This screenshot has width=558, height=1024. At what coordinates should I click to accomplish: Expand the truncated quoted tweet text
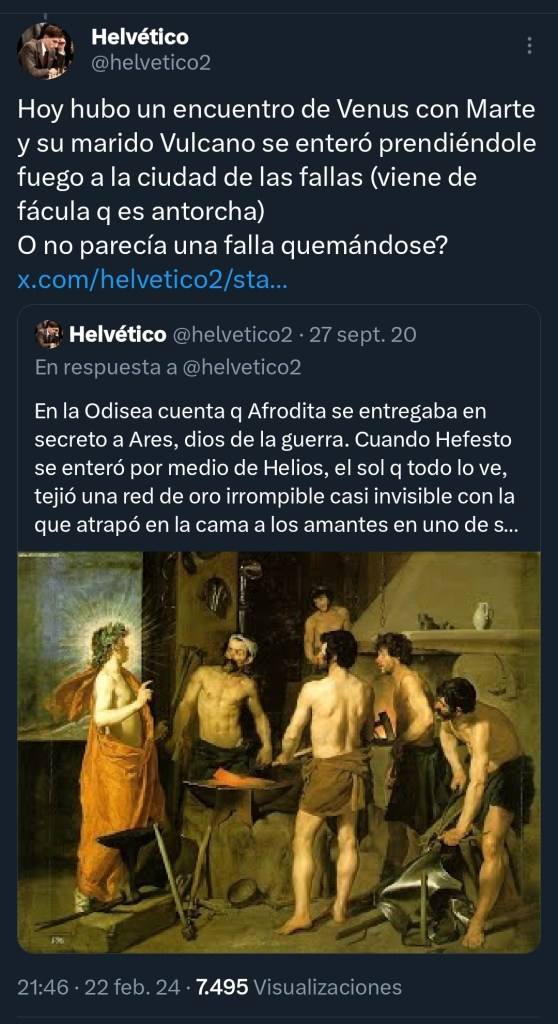502,526
